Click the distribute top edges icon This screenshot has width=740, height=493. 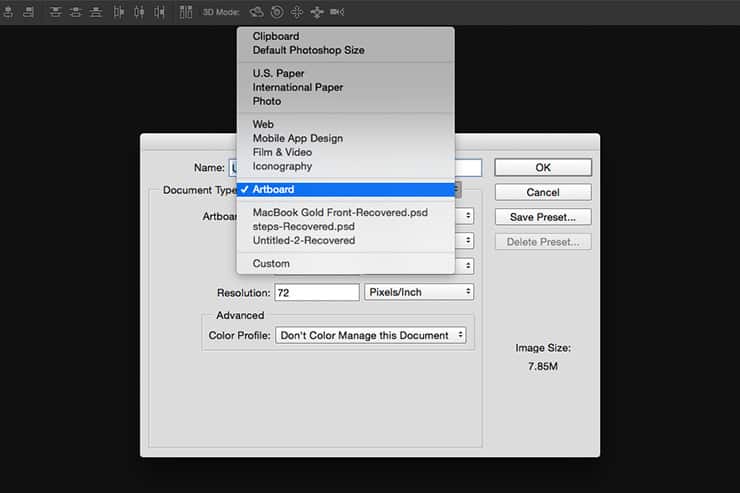55,12
